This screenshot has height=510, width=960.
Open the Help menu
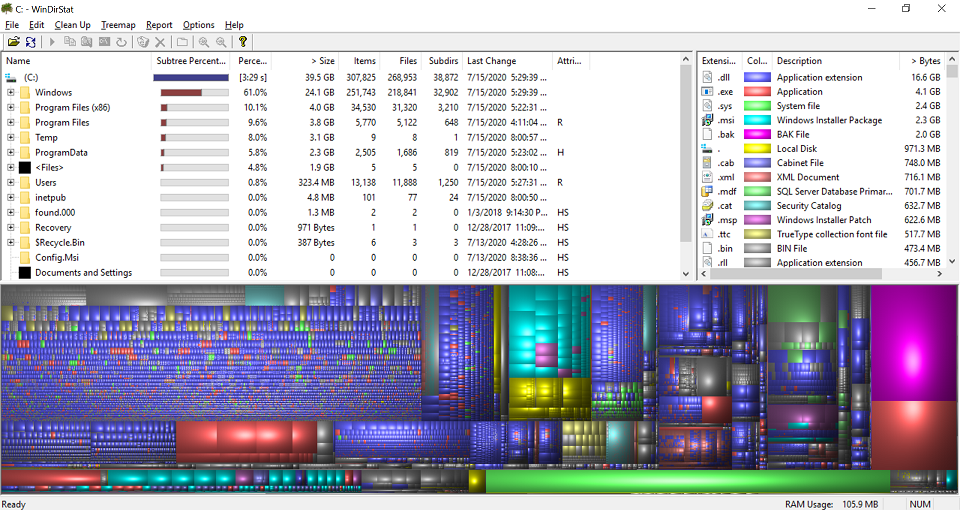point(234,25)
